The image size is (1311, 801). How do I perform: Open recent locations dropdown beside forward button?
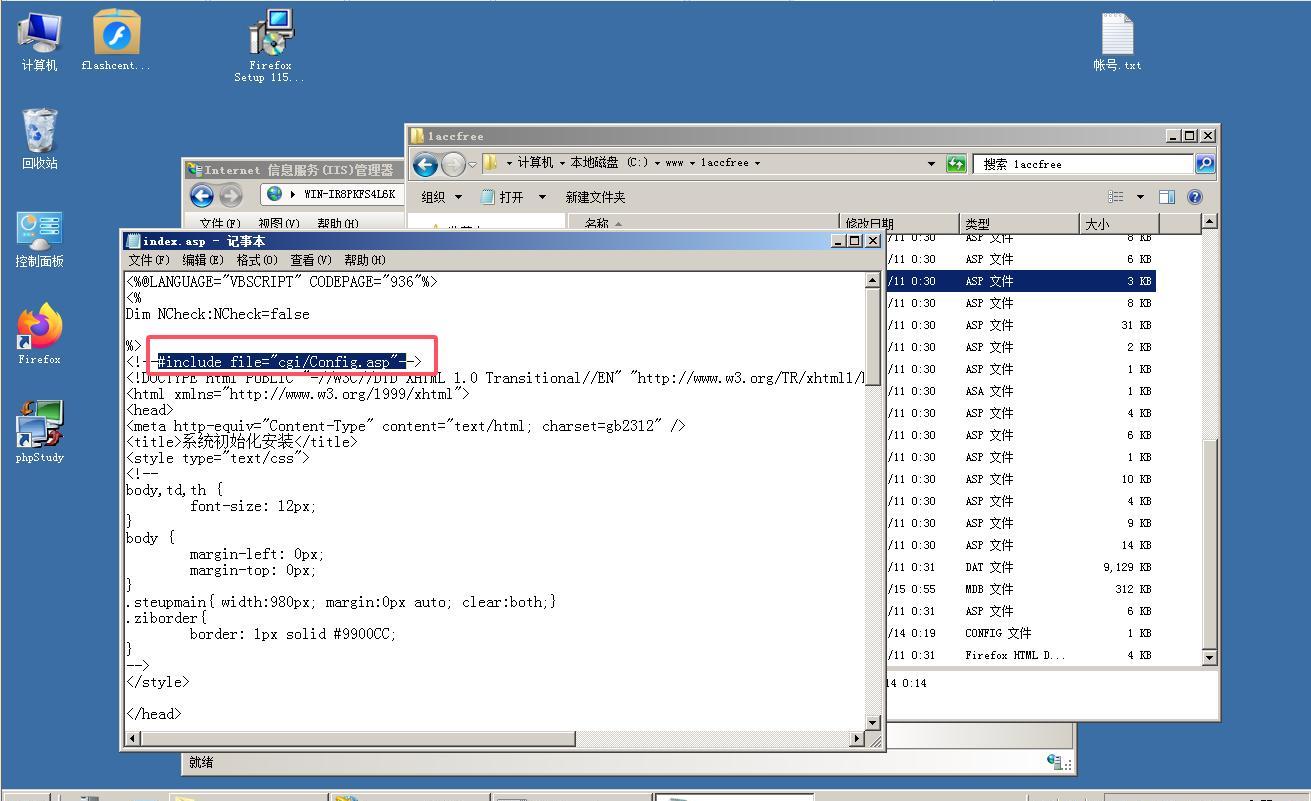pyautogui.click(x=473, y=164)
